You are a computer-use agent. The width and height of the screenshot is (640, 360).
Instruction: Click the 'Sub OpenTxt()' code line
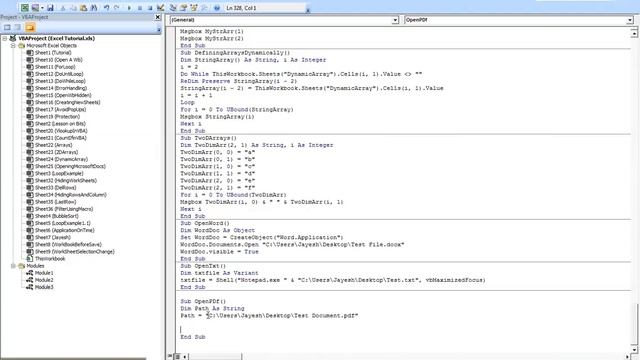pyautogui.click(x=203, y=266)
